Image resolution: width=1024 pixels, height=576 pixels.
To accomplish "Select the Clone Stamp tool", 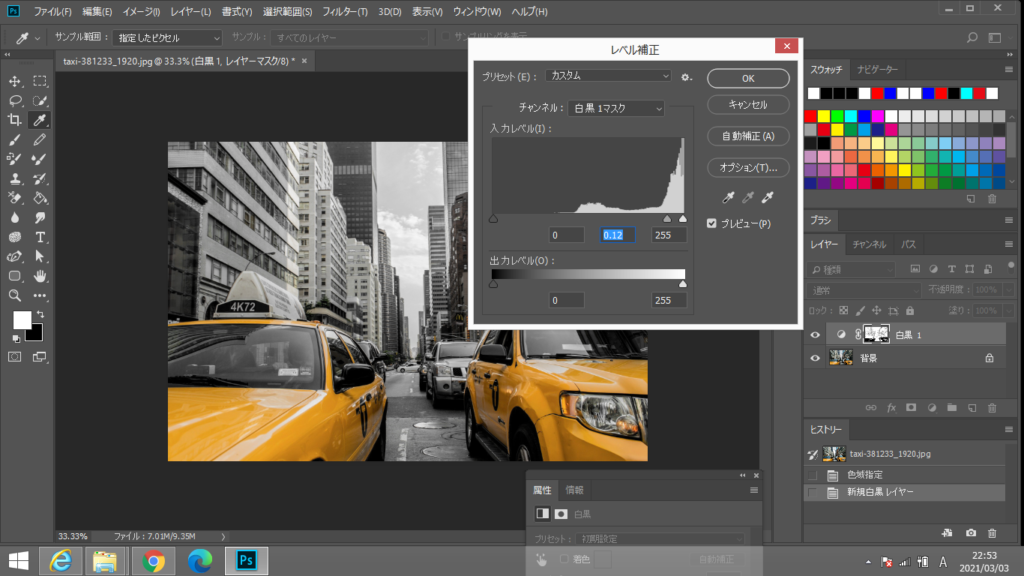I will [x=14, y=178].
